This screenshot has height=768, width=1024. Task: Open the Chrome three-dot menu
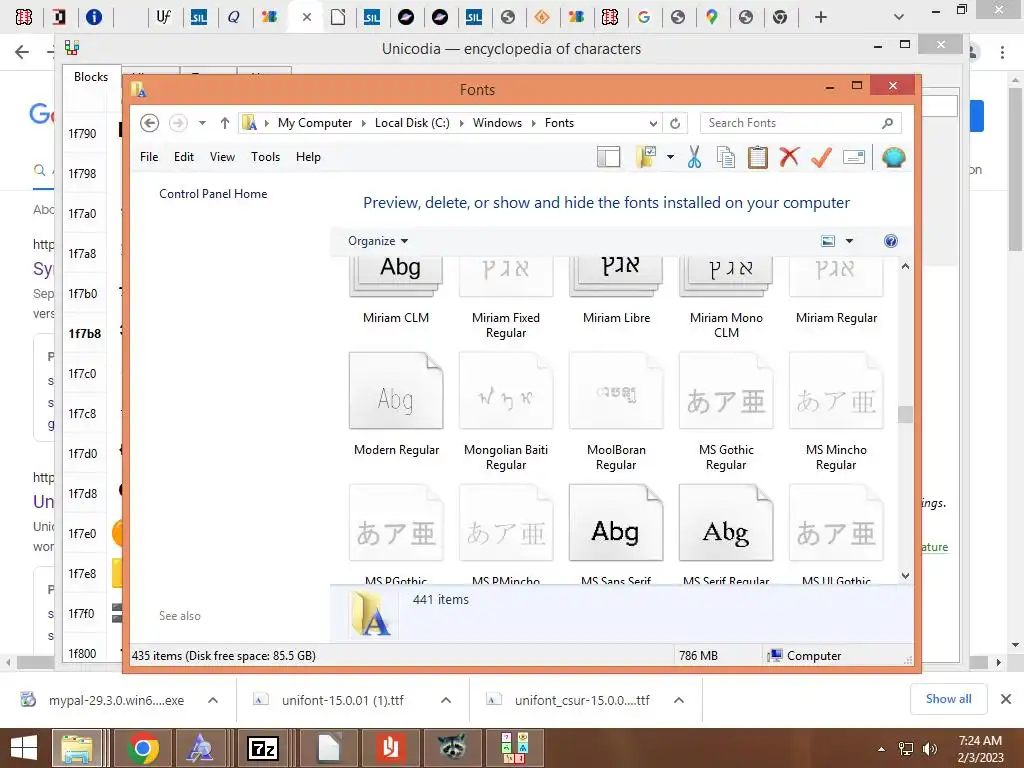(1002, 52)
